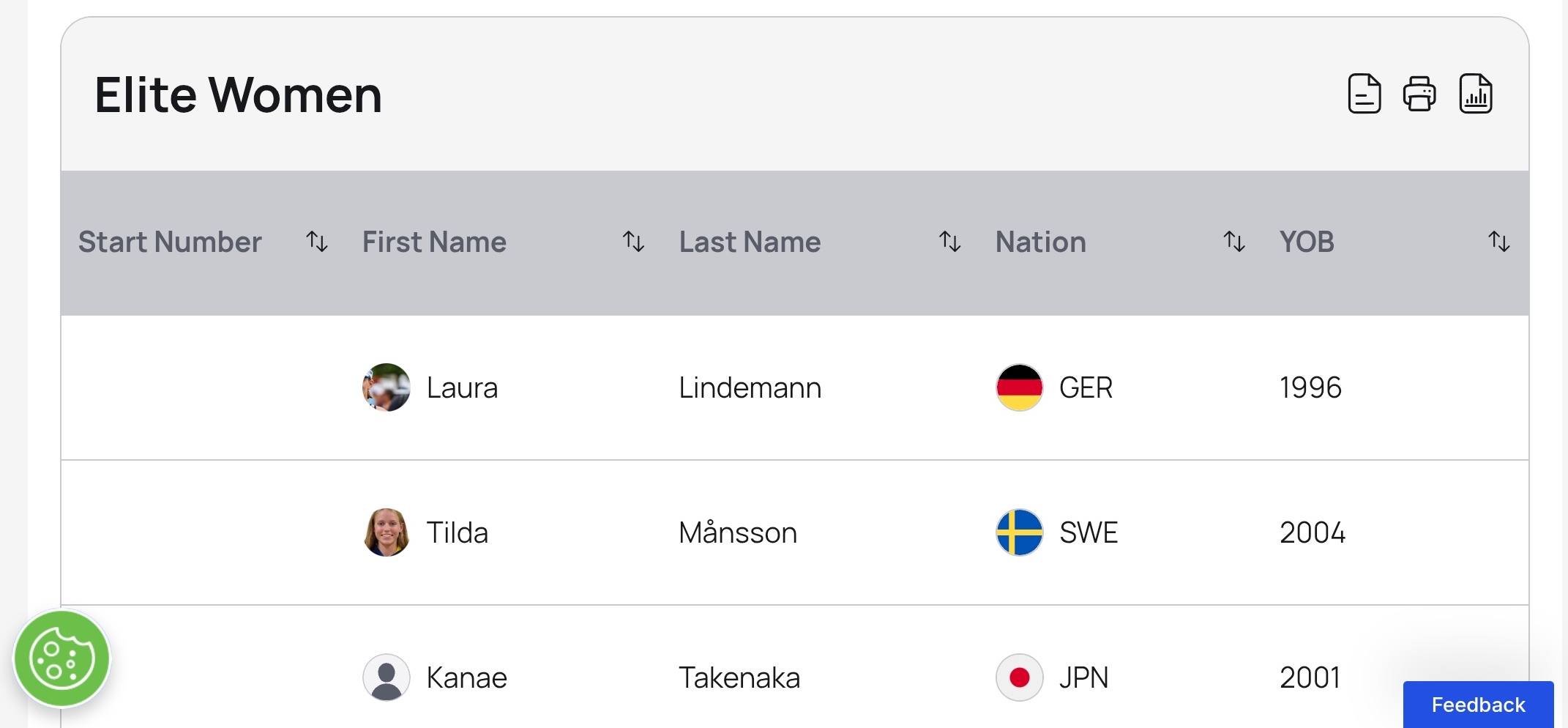Open the cookie settings button
The height and width of the screenshot is (728, 1568).
[x=62, y=658]
